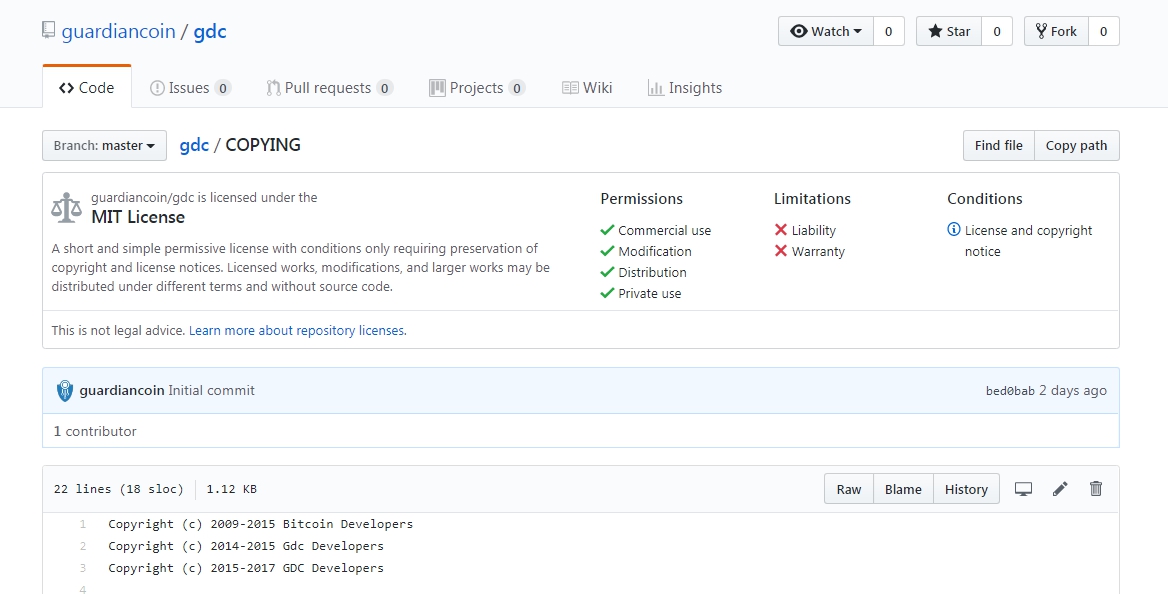
Task: Click the Limitations heading
Action: [x=812, y=199]
